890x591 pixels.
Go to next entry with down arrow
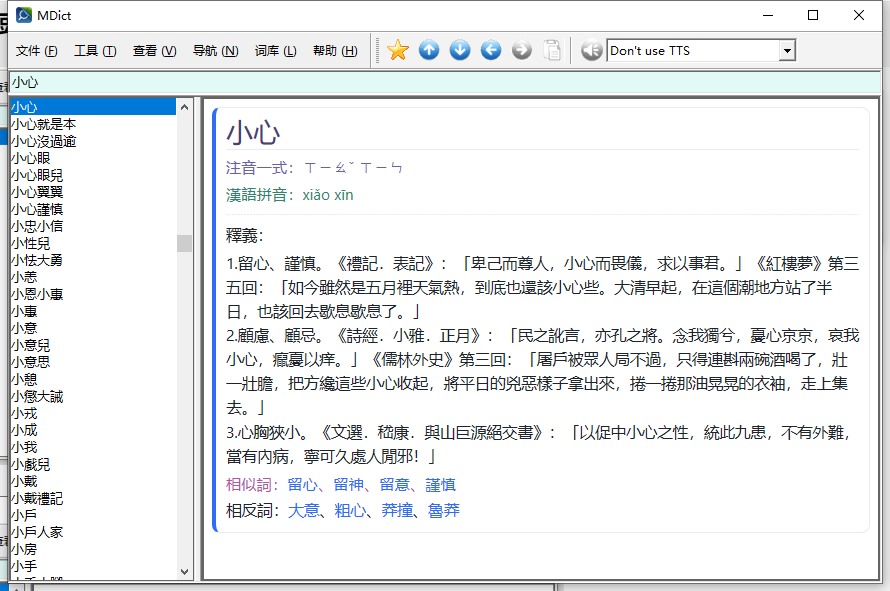pos(460,50)
